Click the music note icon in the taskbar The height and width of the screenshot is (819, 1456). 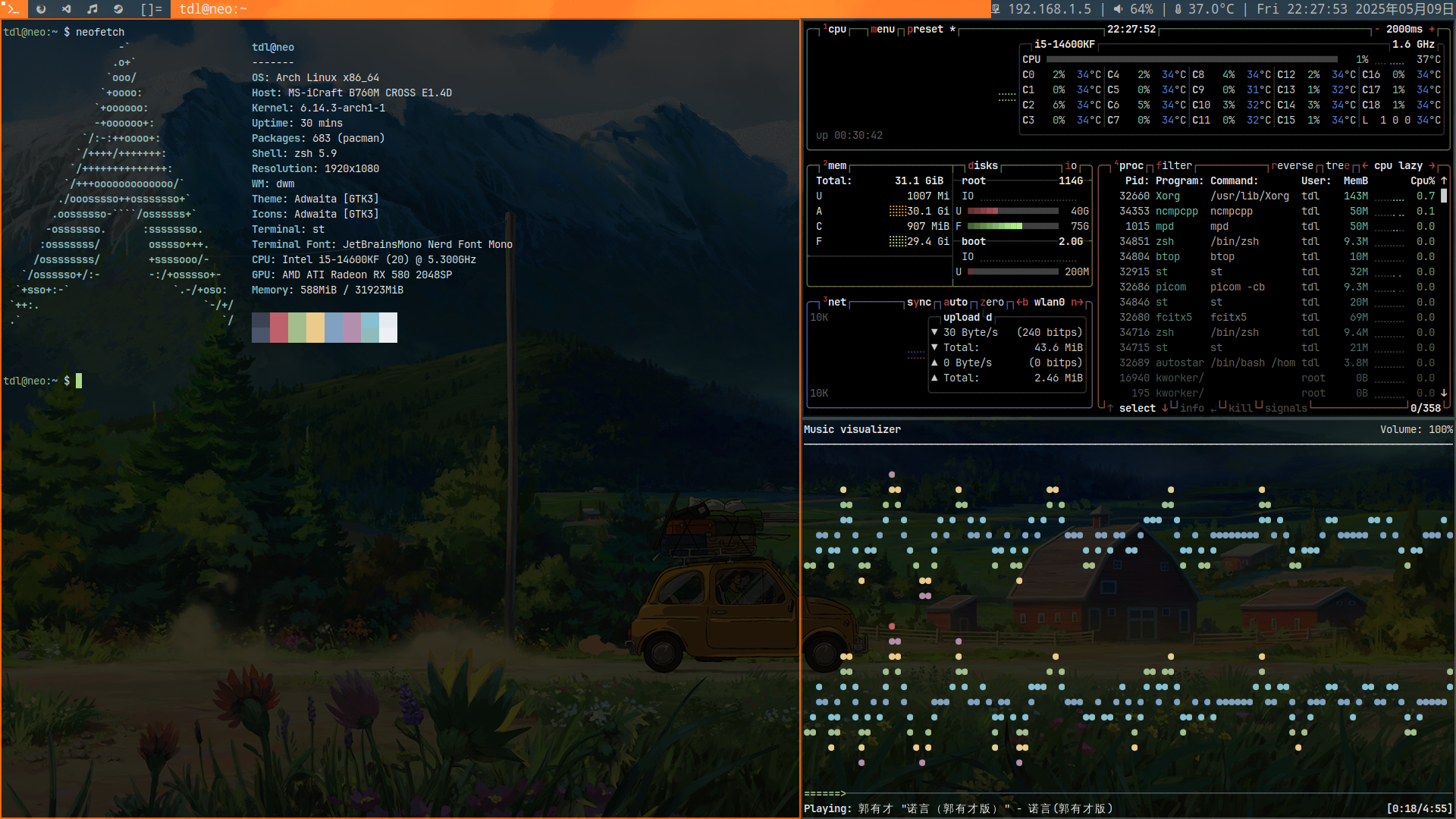[92, 9]
